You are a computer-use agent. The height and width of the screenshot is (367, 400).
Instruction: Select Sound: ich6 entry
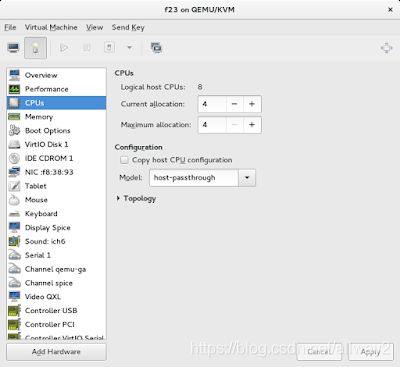tap(56, 241)
